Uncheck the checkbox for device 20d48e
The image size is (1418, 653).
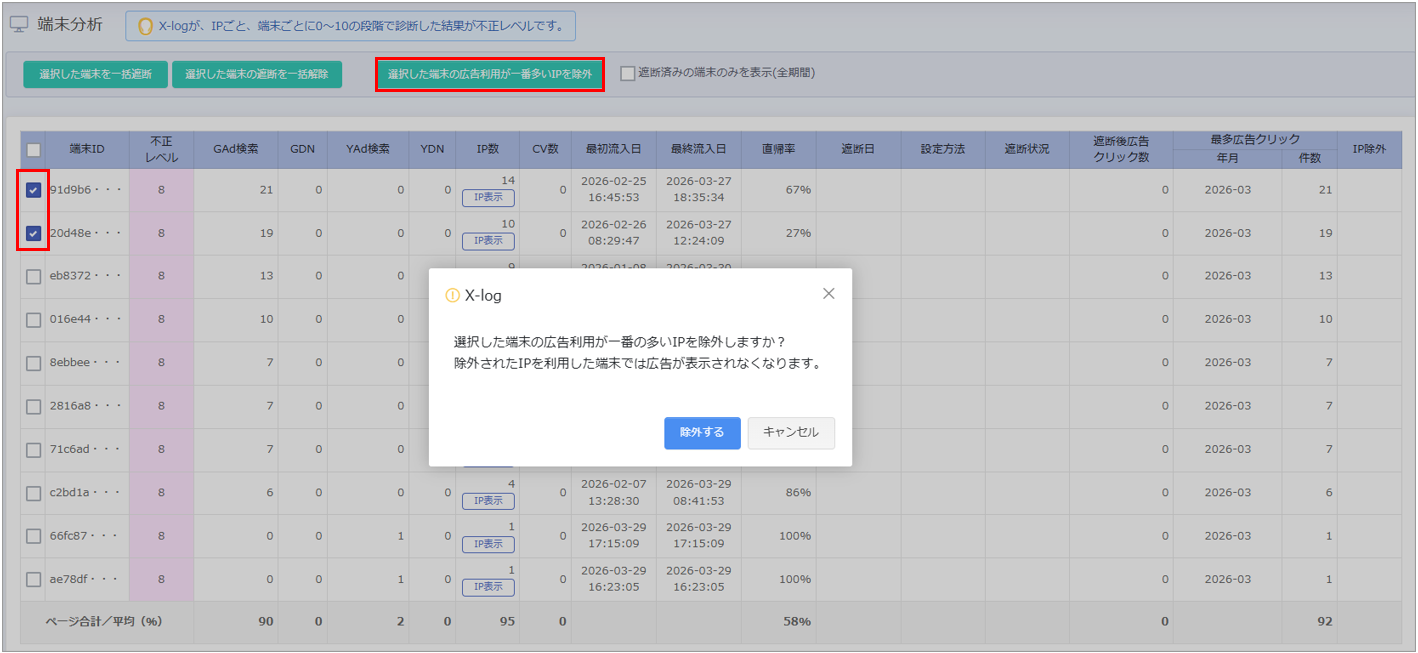click(33, 233)
